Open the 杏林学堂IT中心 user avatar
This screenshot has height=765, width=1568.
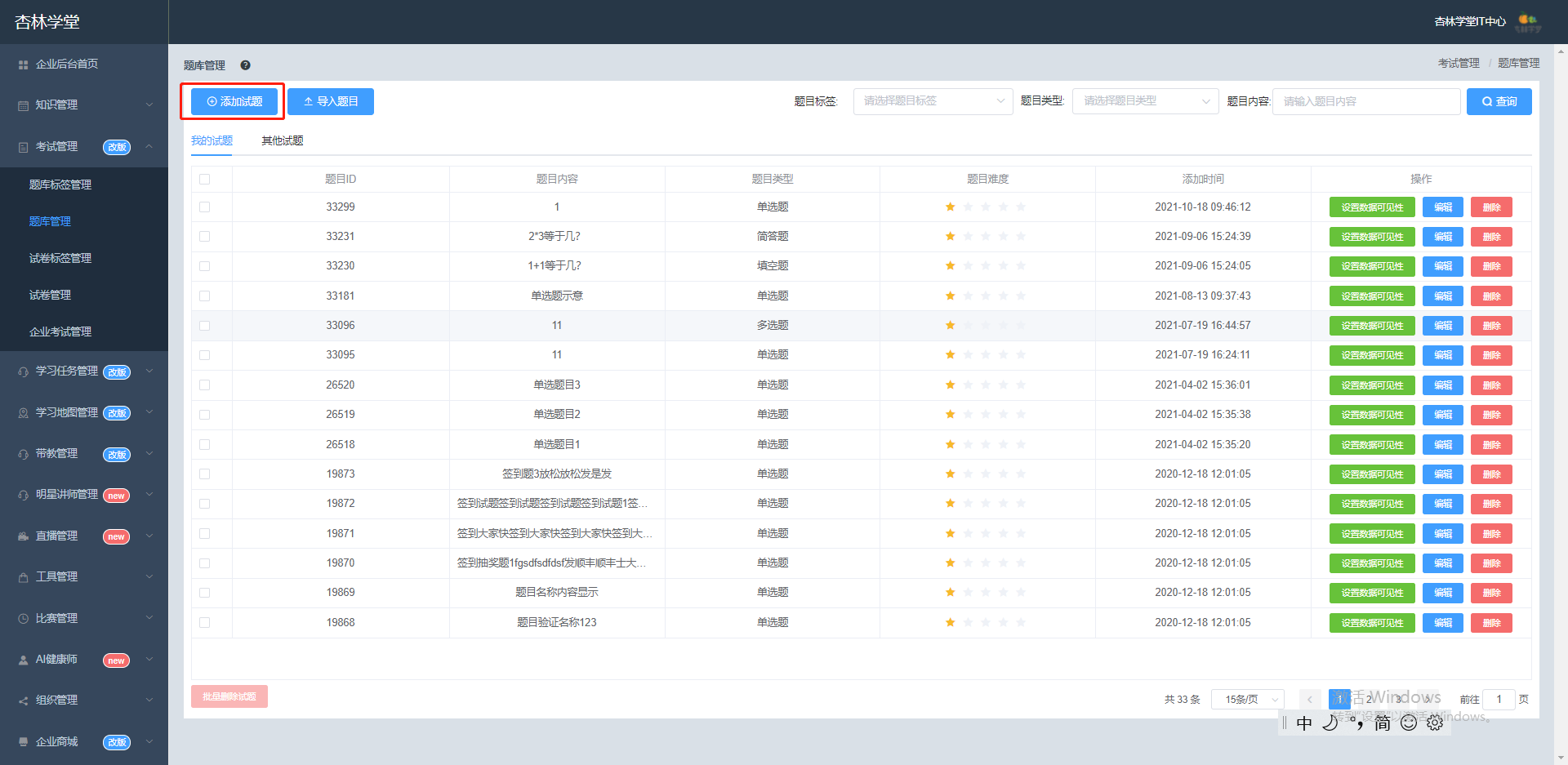click(x=1527, y=22)
